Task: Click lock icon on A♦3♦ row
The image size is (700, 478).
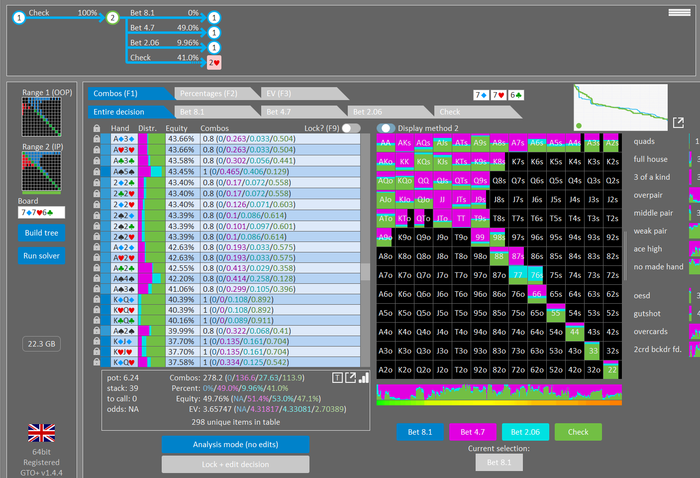Action: (x=96, y=139)
